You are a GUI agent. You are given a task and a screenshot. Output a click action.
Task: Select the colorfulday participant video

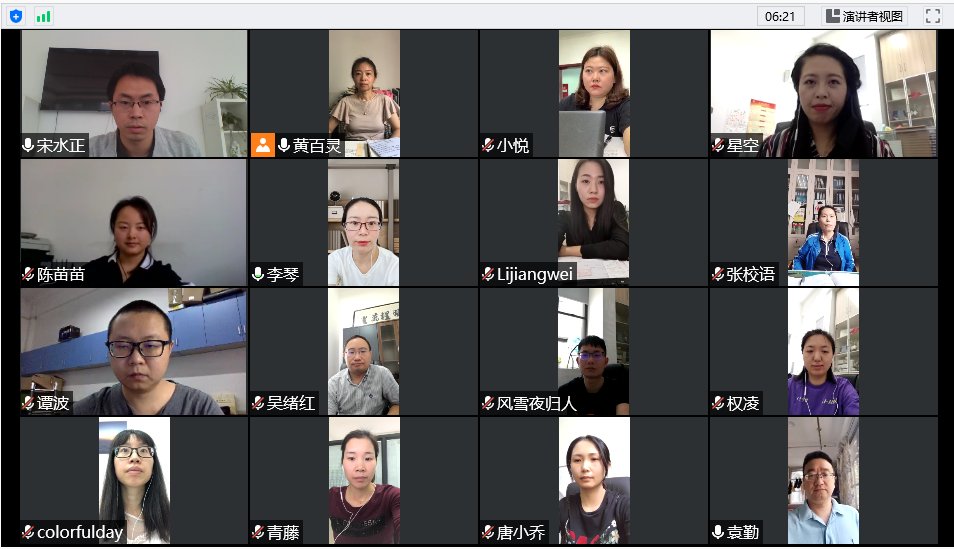[x=134, y=481]
